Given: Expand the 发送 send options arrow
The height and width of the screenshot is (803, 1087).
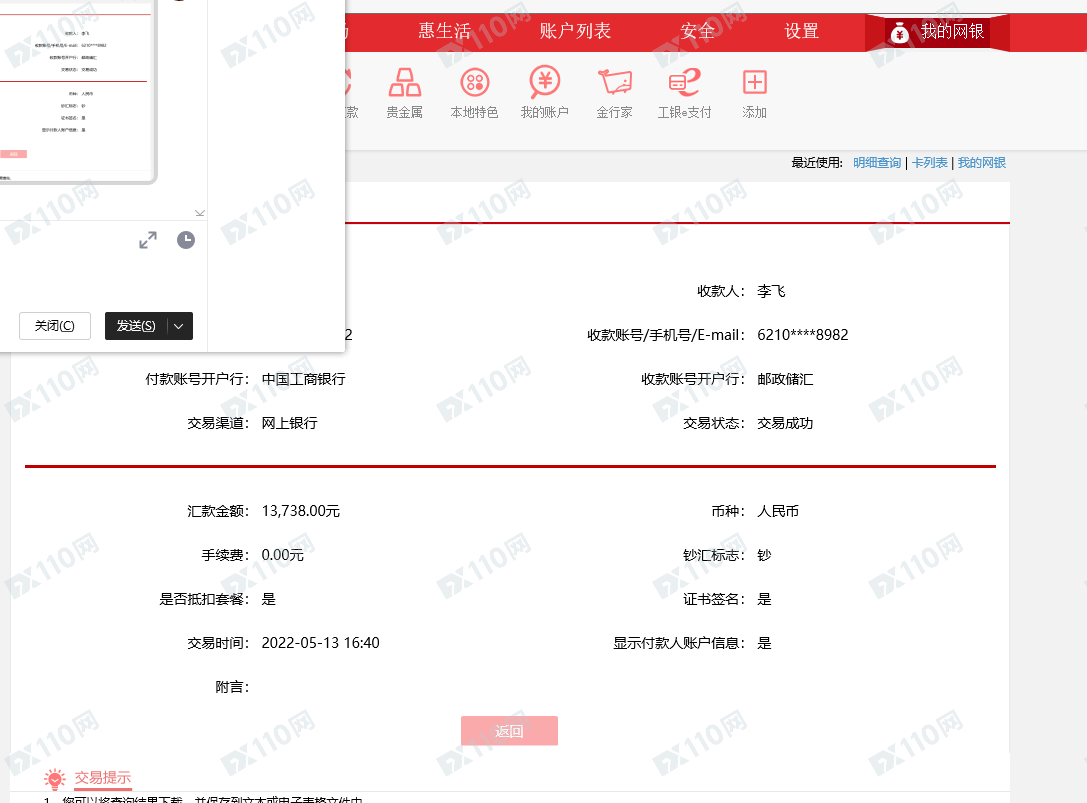Looking at the screenshot, I should pyautogui.click(x=179, y=326).
